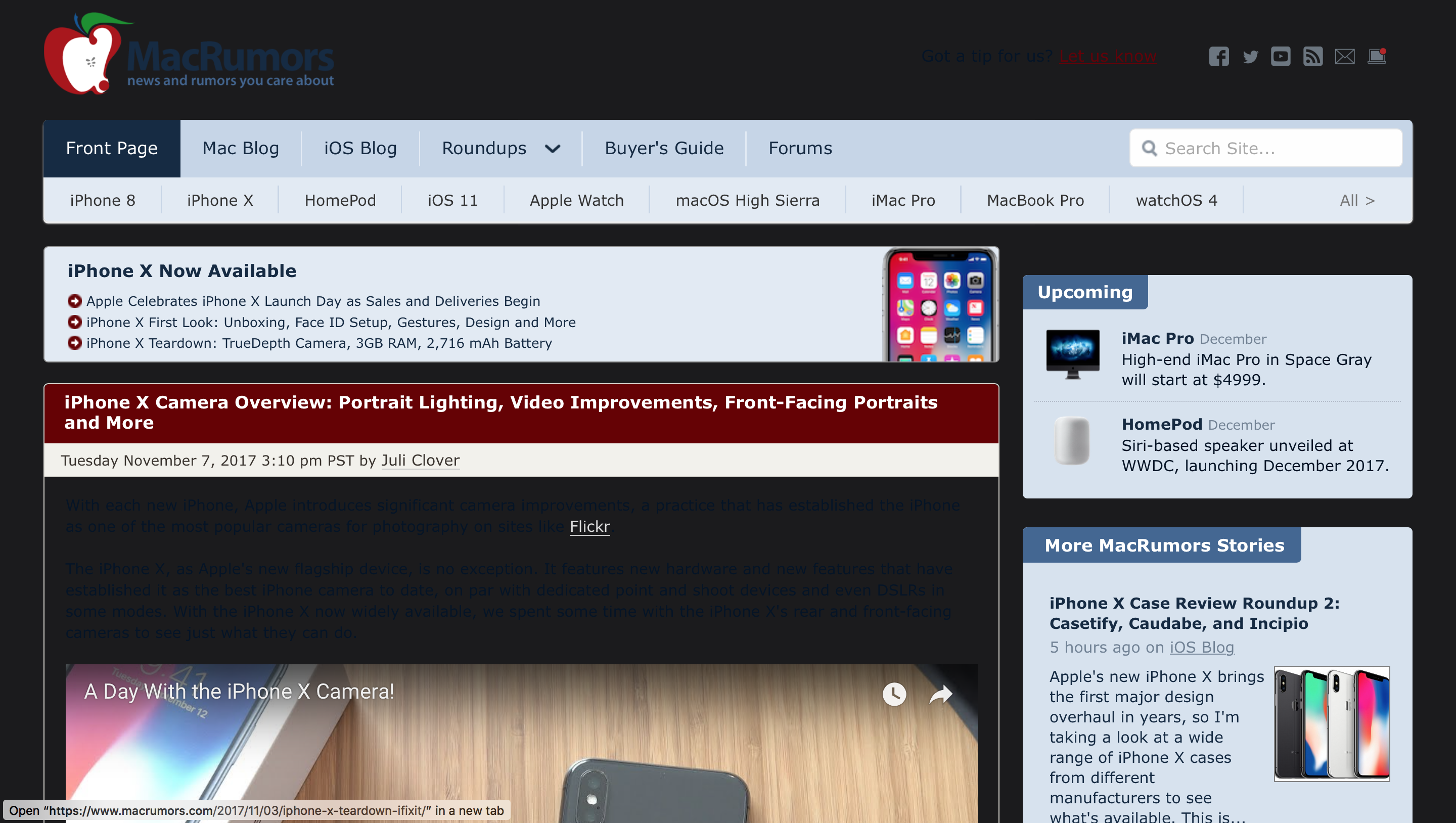Image resolution: width=1456 pixels, height=823 pixels.
Task: Click the laptop notification icon
Action: coord(1377,57)
